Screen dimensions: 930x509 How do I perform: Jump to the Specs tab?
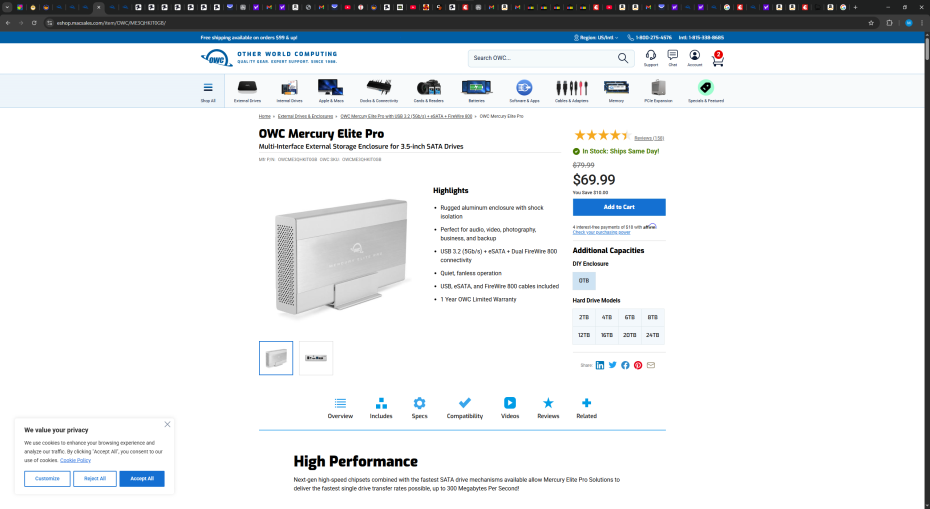(x=419, y=408)
